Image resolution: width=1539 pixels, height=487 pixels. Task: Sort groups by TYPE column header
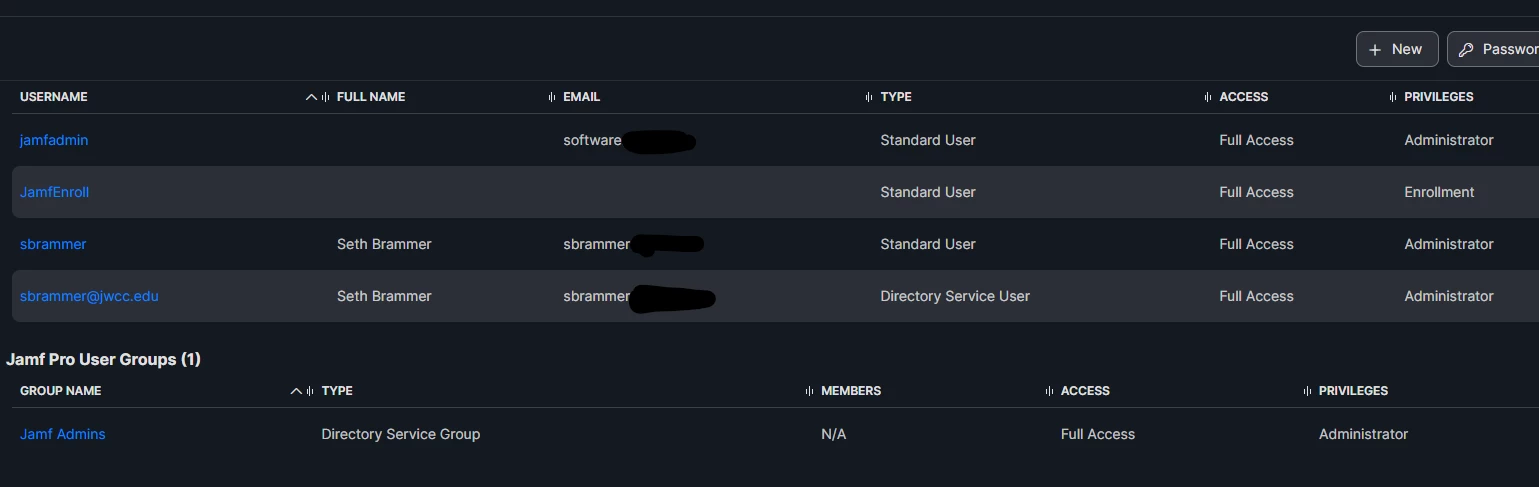[x=337, y=391]
